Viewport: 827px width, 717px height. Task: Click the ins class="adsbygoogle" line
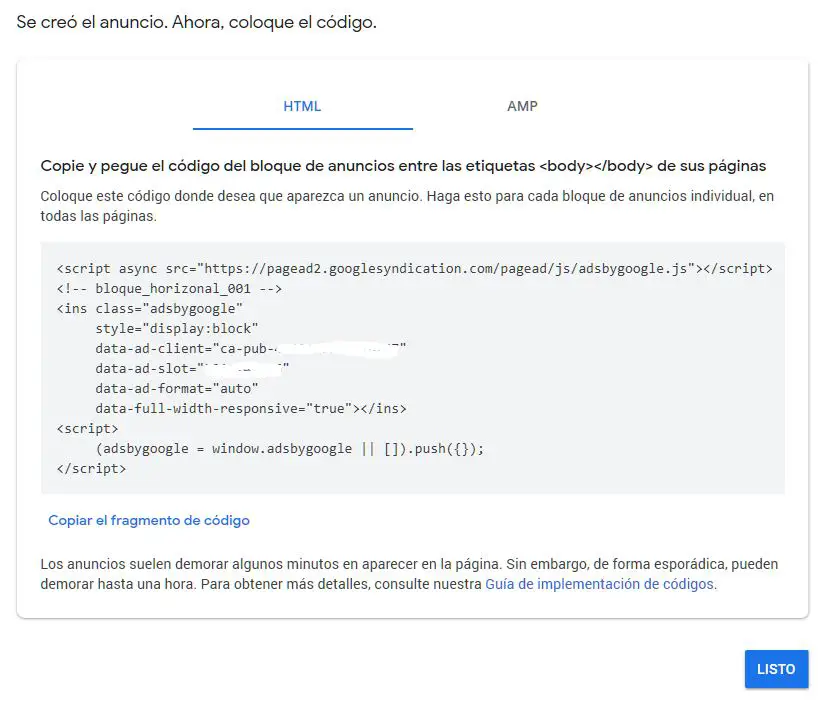pyautogui.click(x=150, y=309)
